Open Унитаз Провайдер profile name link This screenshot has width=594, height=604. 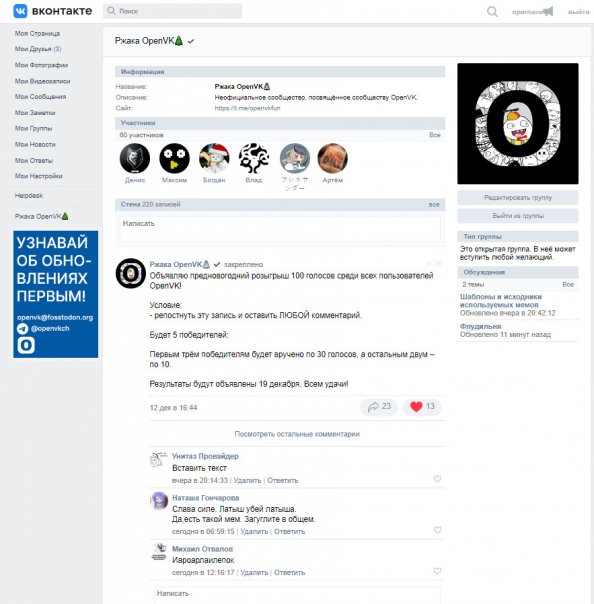[205, 456]
